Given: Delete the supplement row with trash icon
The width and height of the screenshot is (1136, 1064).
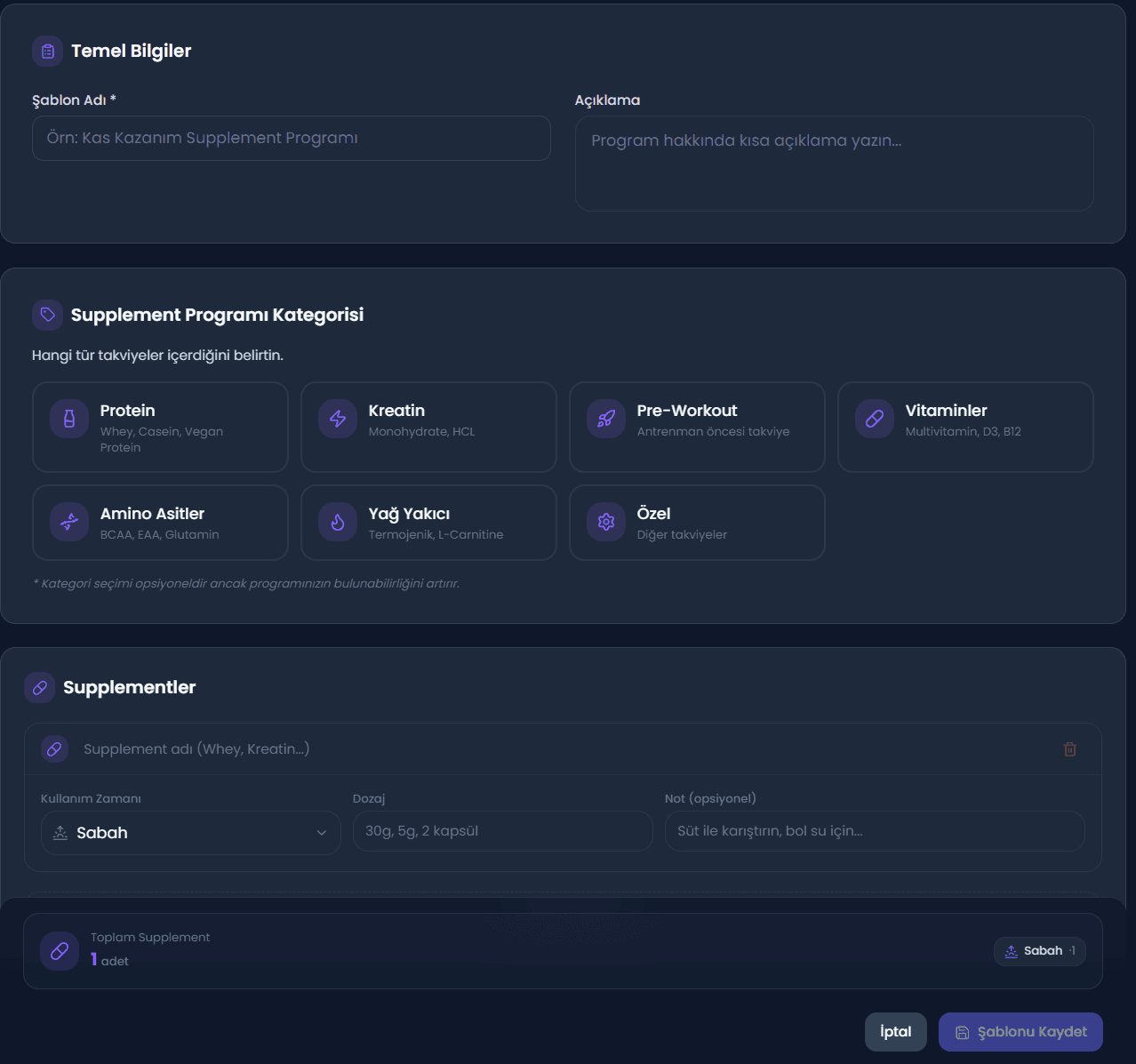Looking at the screenshot, I should coord(1070,749).
